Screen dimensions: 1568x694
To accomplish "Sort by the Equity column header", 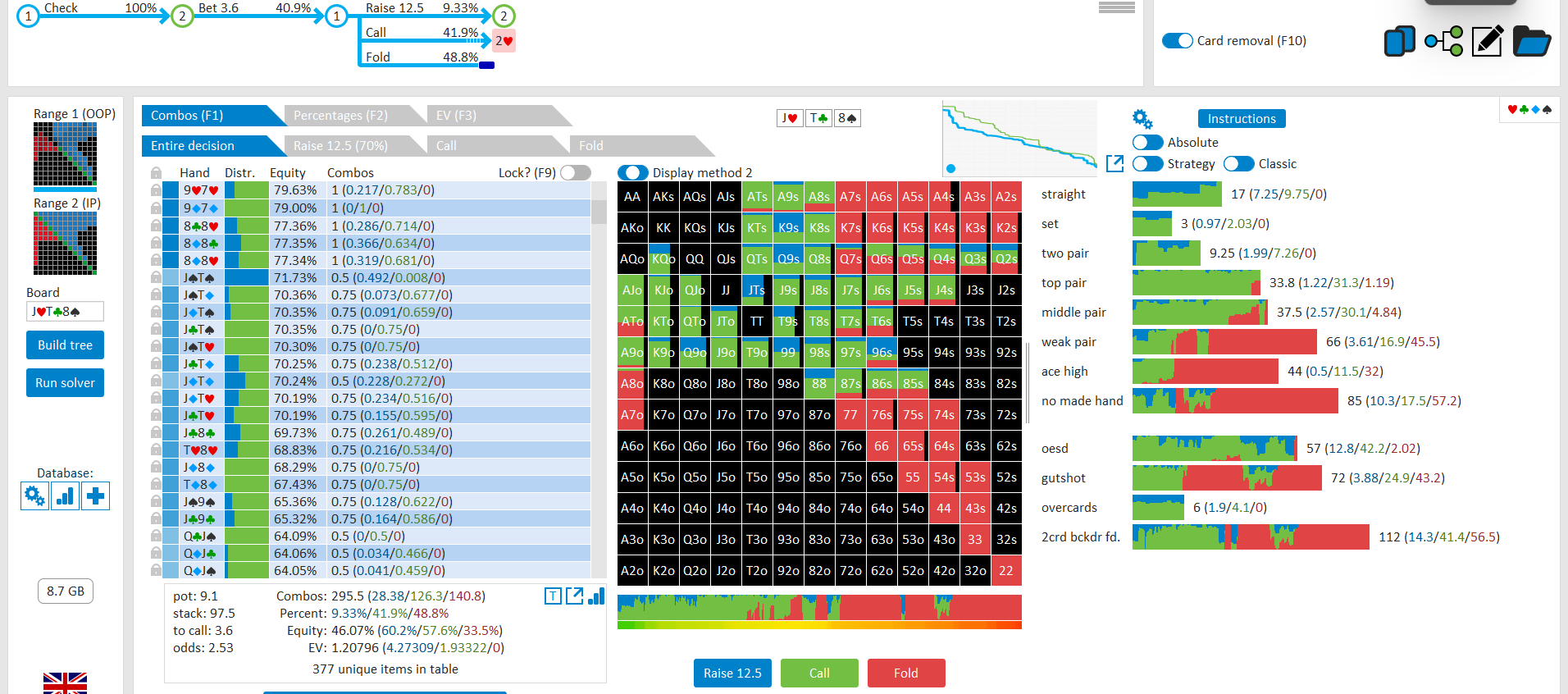I will [287, 173].
